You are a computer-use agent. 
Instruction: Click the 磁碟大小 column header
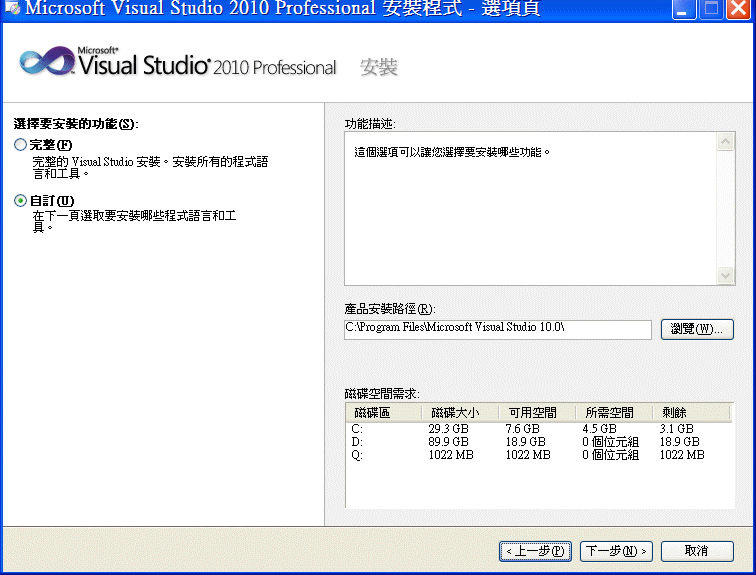coord(460,413)
